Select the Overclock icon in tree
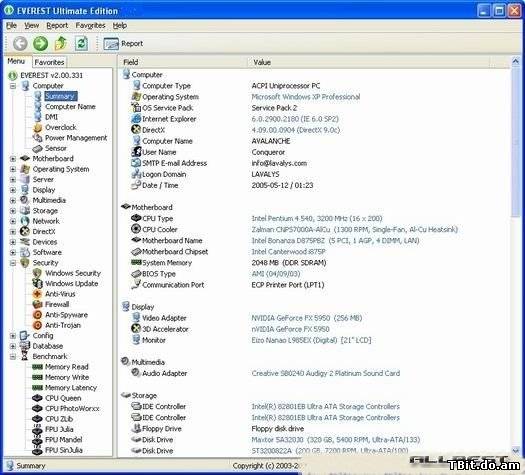 click(x=38, y=128)
